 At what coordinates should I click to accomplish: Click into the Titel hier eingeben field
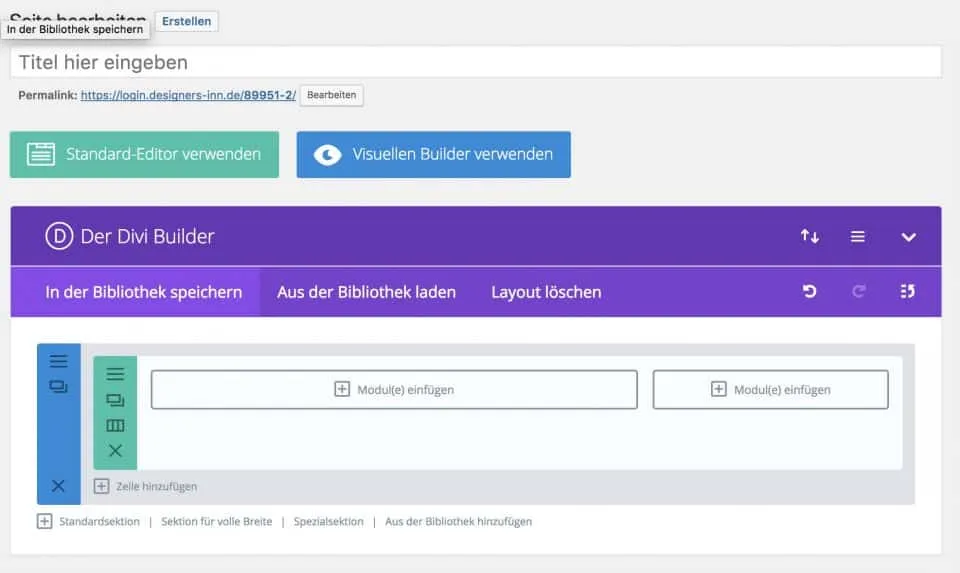click(x=476, y=62)
